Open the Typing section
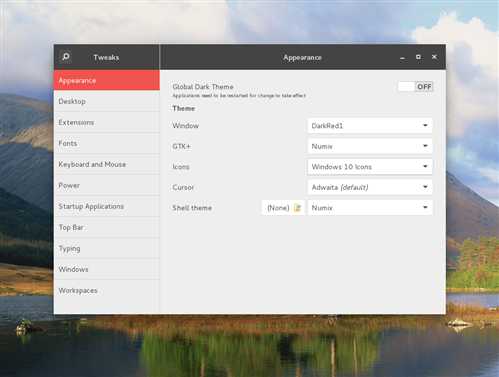 coord(107,248)
